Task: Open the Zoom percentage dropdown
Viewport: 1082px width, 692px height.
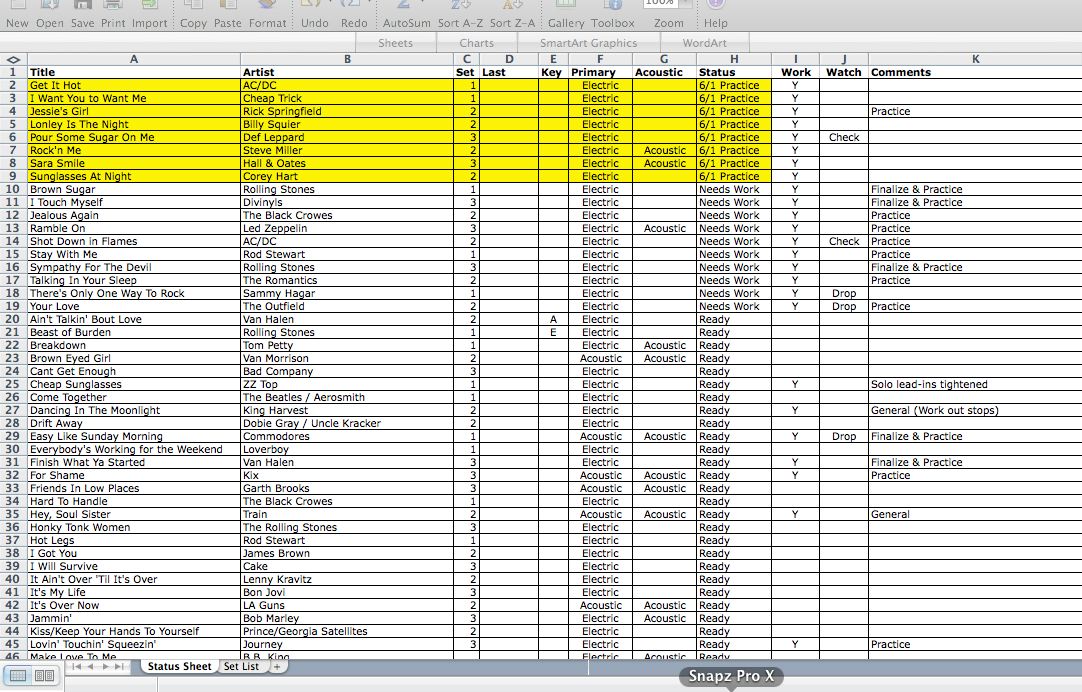Action: pos(685,3)
